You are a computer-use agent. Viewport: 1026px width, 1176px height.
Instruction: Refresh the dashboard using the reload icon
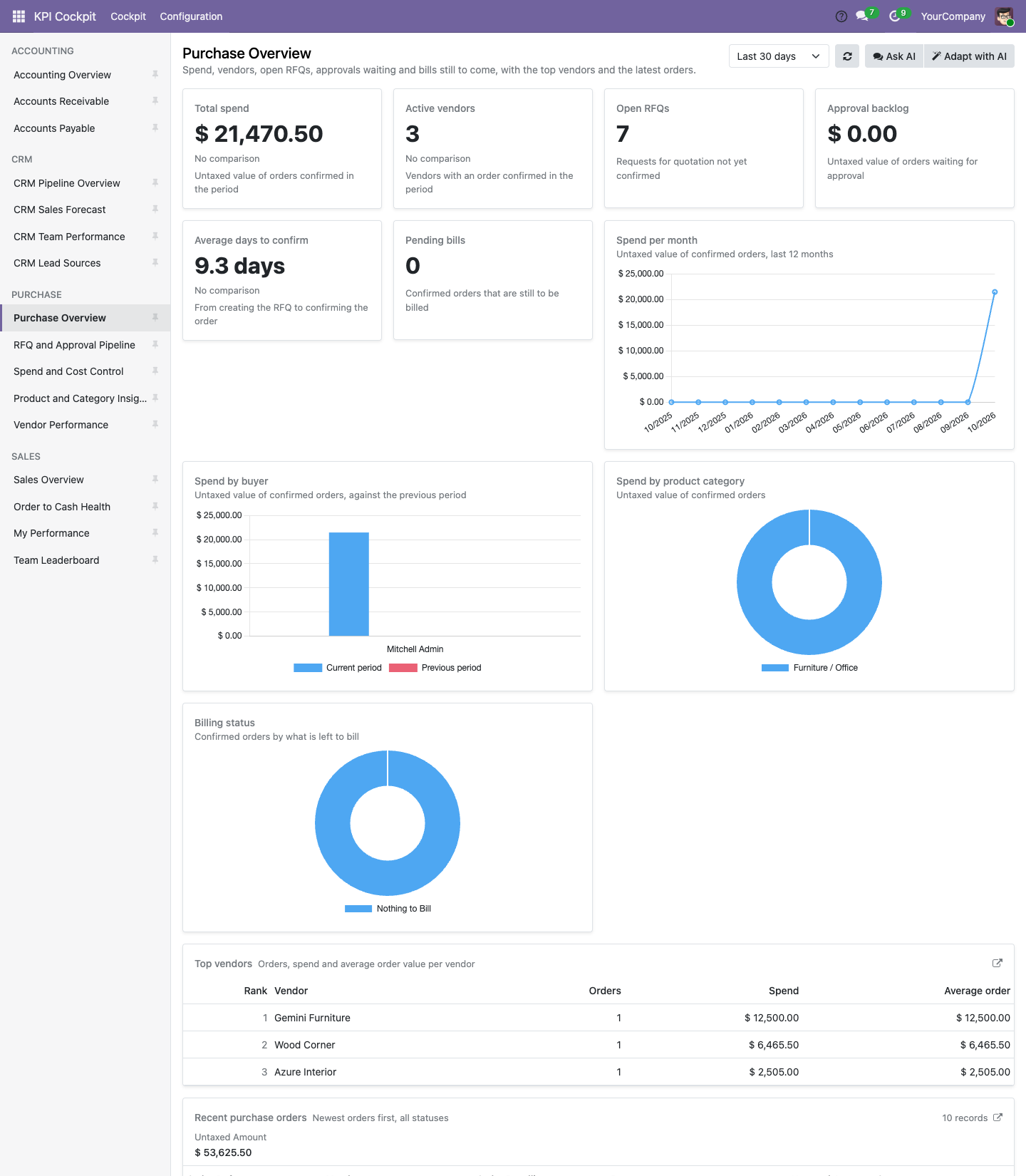pyautogui.click(x=847, y=56)
